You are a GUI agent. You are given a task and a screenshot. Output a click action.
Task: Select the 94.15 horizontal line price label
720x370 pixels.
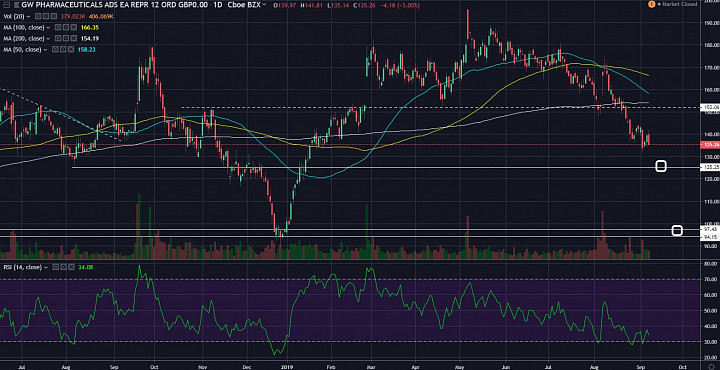coord(710,236)
